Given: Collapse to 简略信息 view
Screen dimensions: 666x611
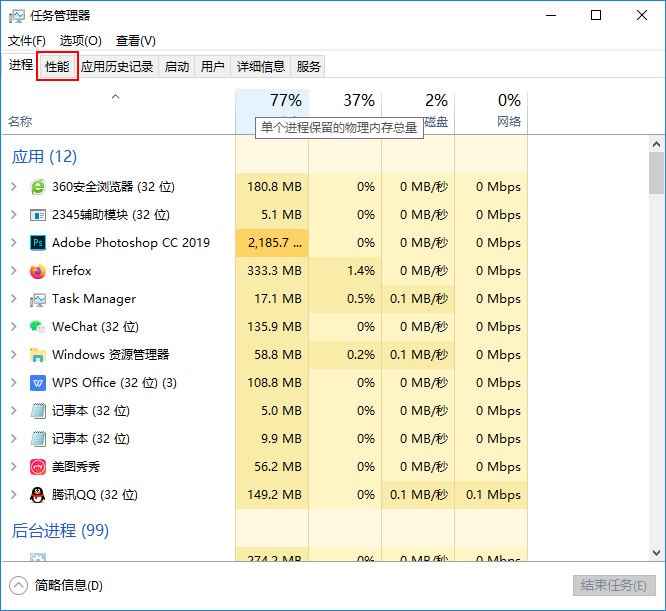Looking at the screenshot, I should (57, 586).
